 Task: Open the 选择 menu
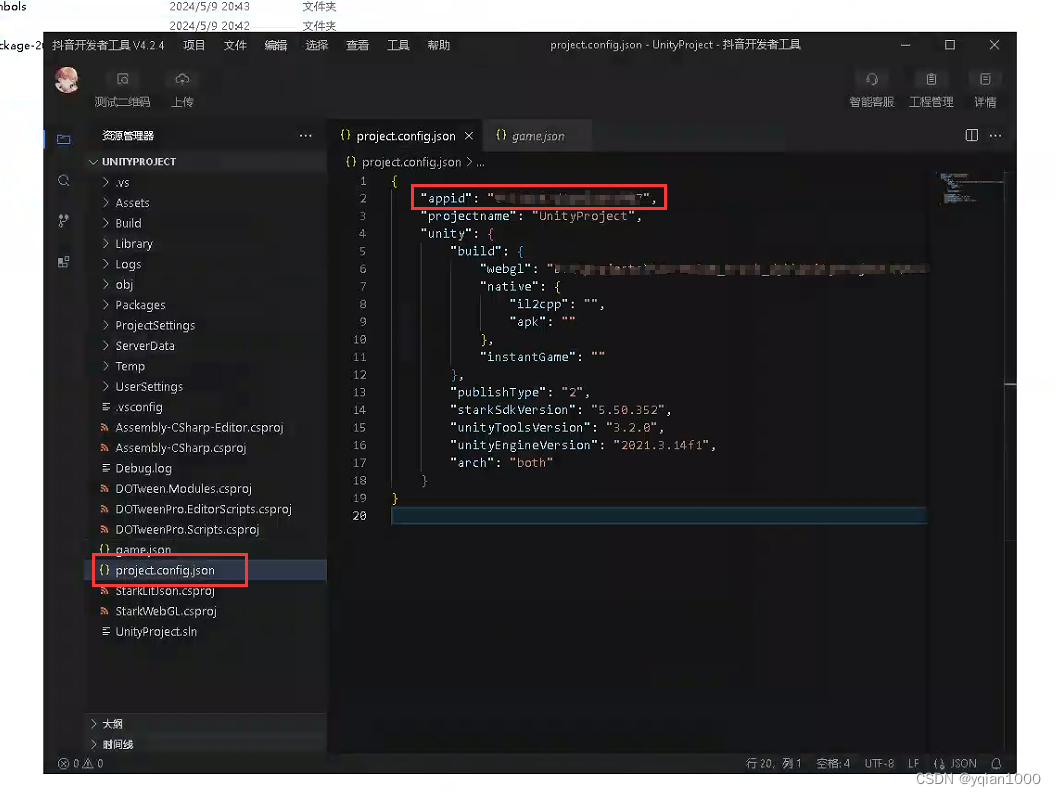[x=317, y=45]
